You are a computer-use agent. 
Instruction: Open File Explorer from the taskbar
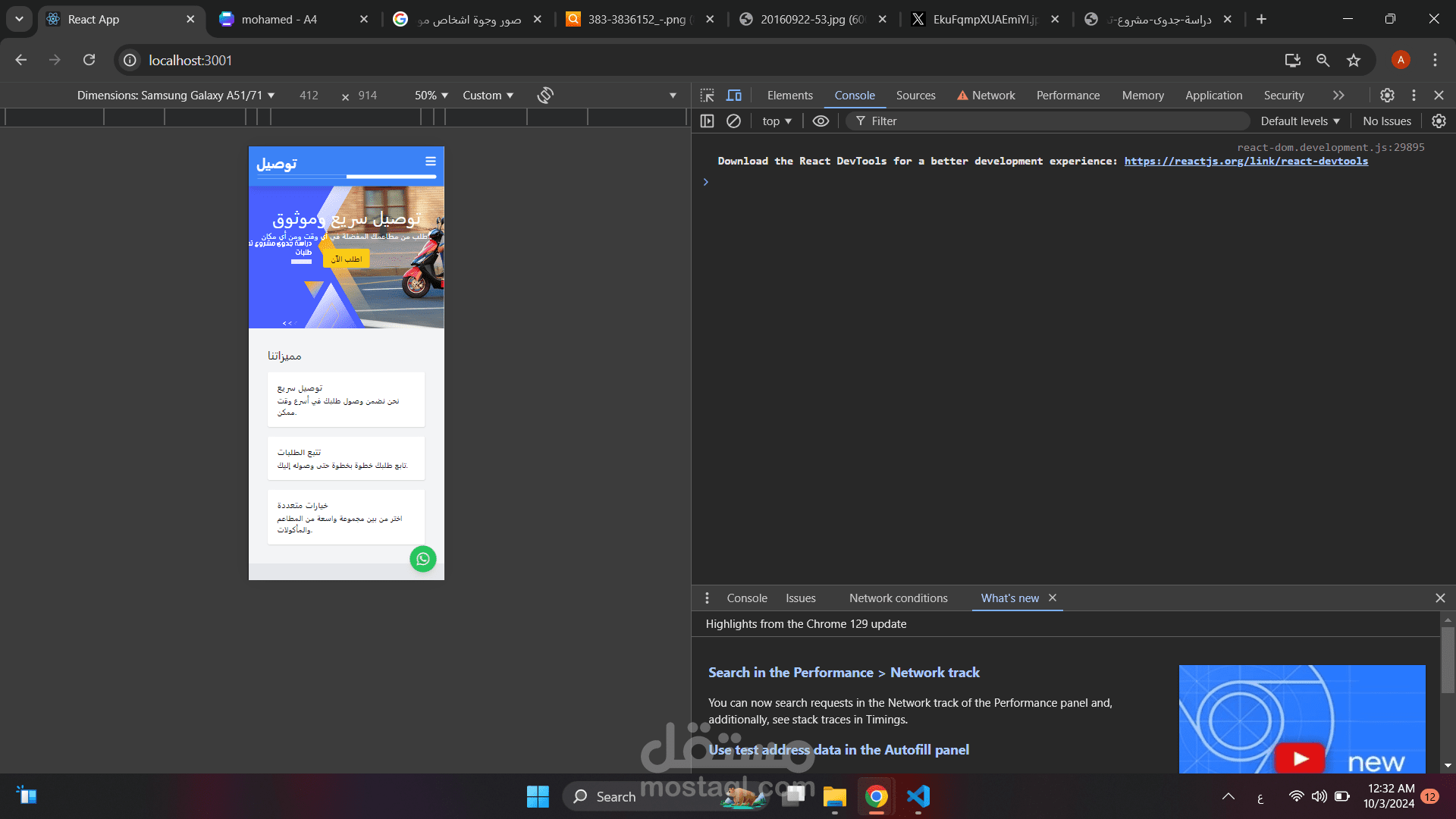(x=835, y=796)
